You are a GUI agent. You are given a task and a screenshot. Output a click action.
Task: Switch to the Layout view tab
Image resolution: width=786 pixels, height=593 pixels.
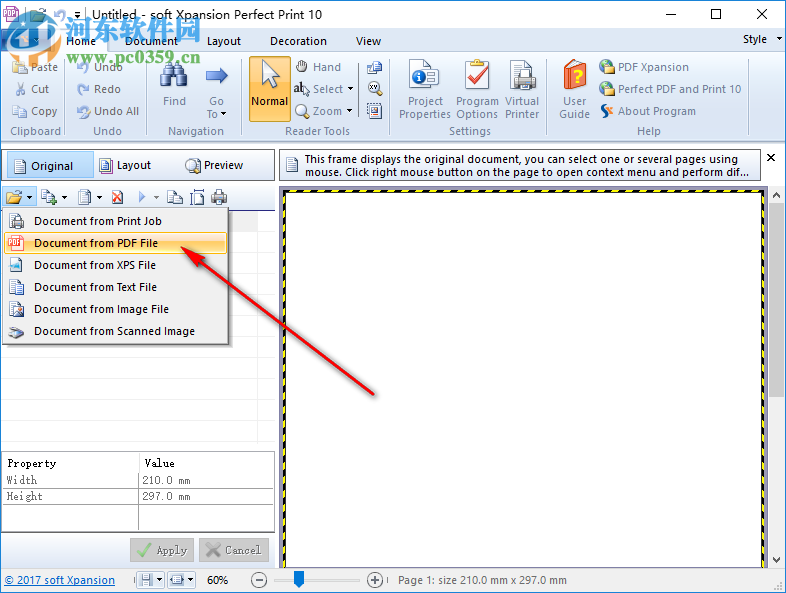coord(125,165)
